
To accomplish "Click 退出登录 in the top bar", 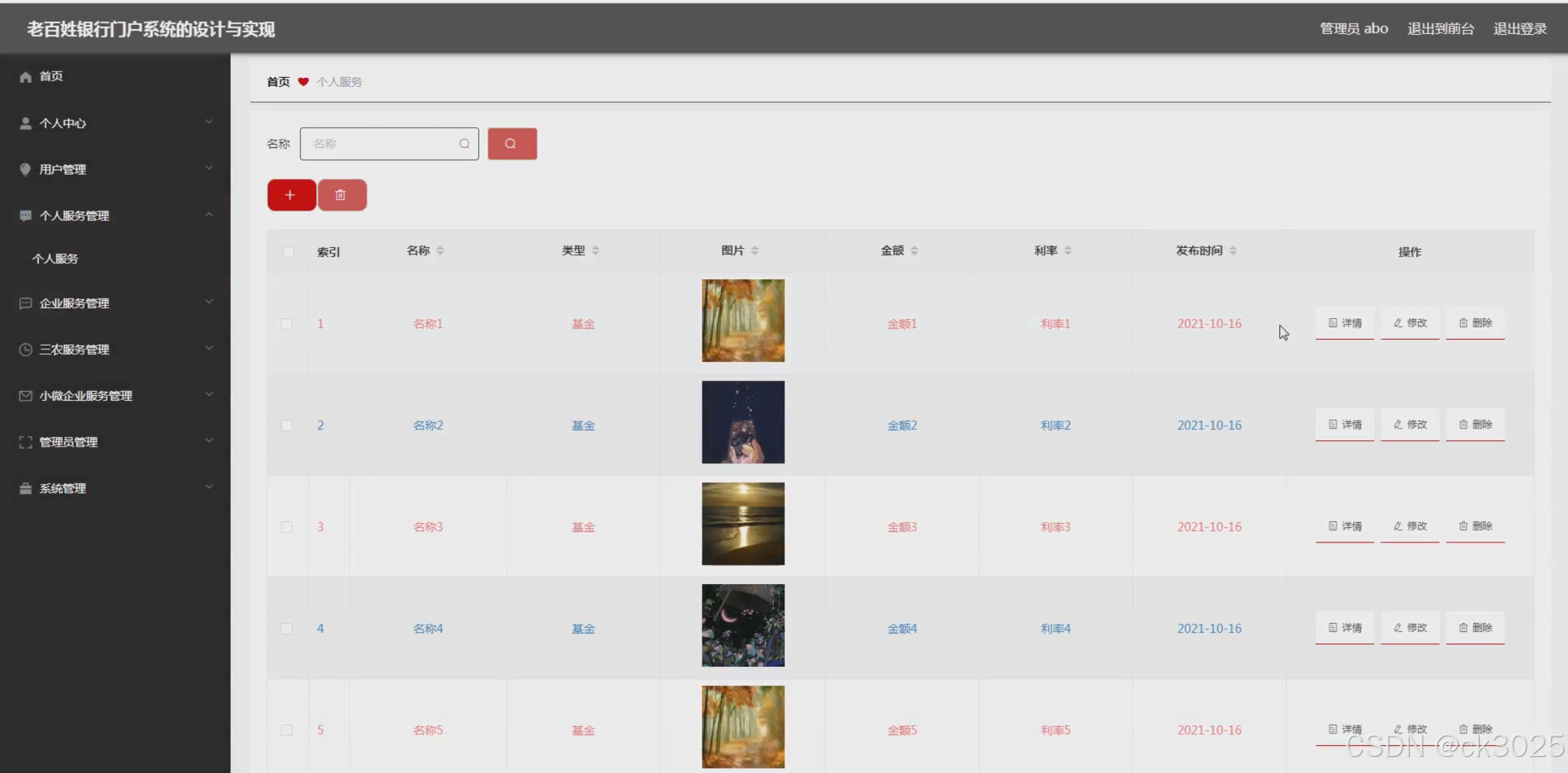I will 1519,28.
